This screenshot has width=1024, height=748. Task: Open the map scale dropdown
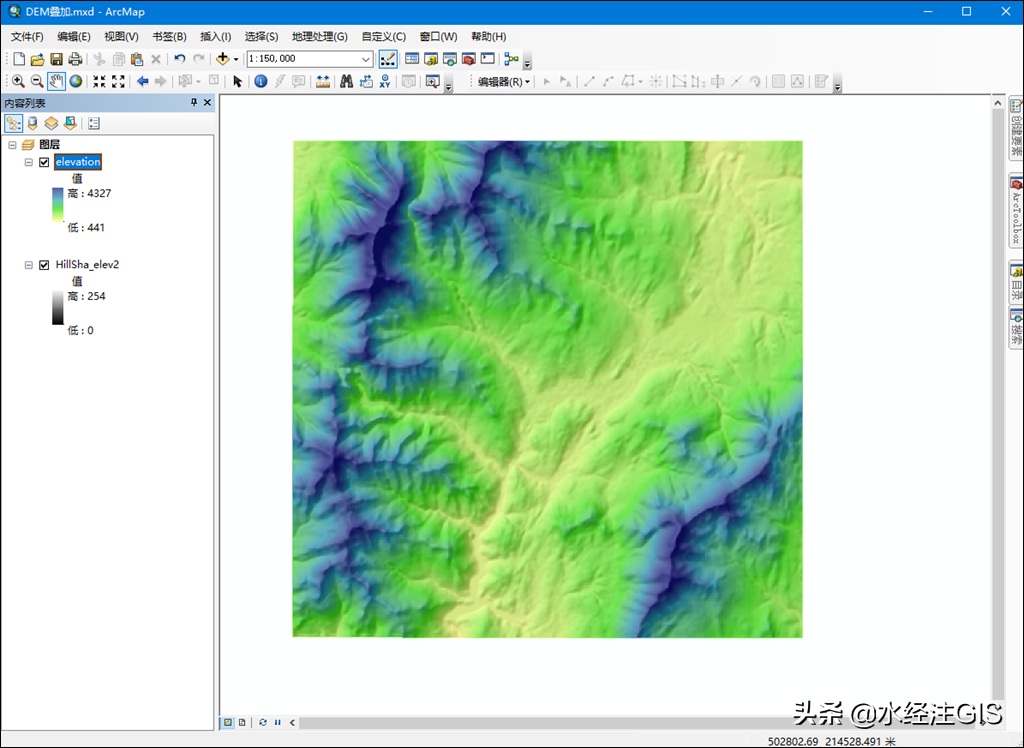coord(366,59)
